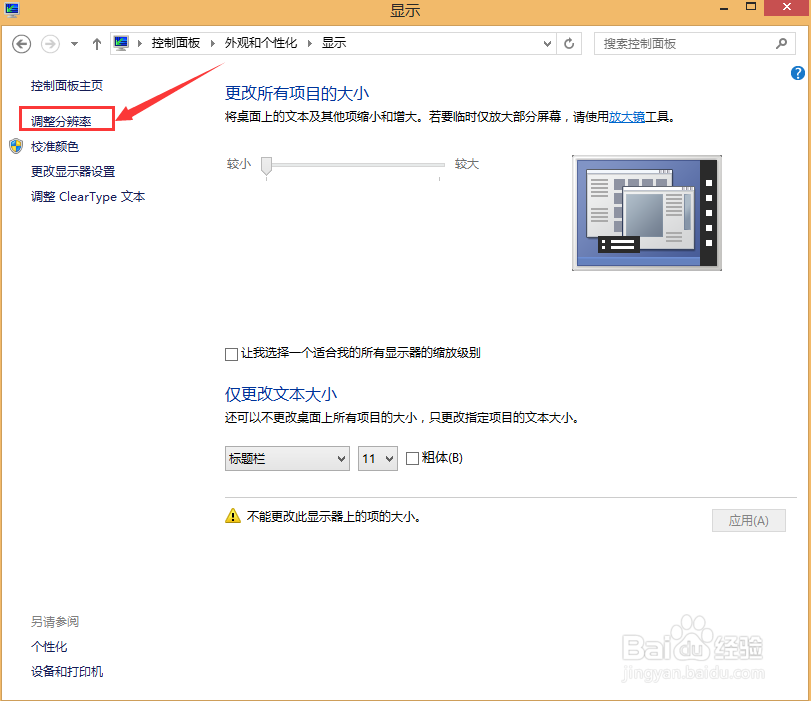
Task: Expand the address bar path dropdown chevron
Action: coord(547,43)
